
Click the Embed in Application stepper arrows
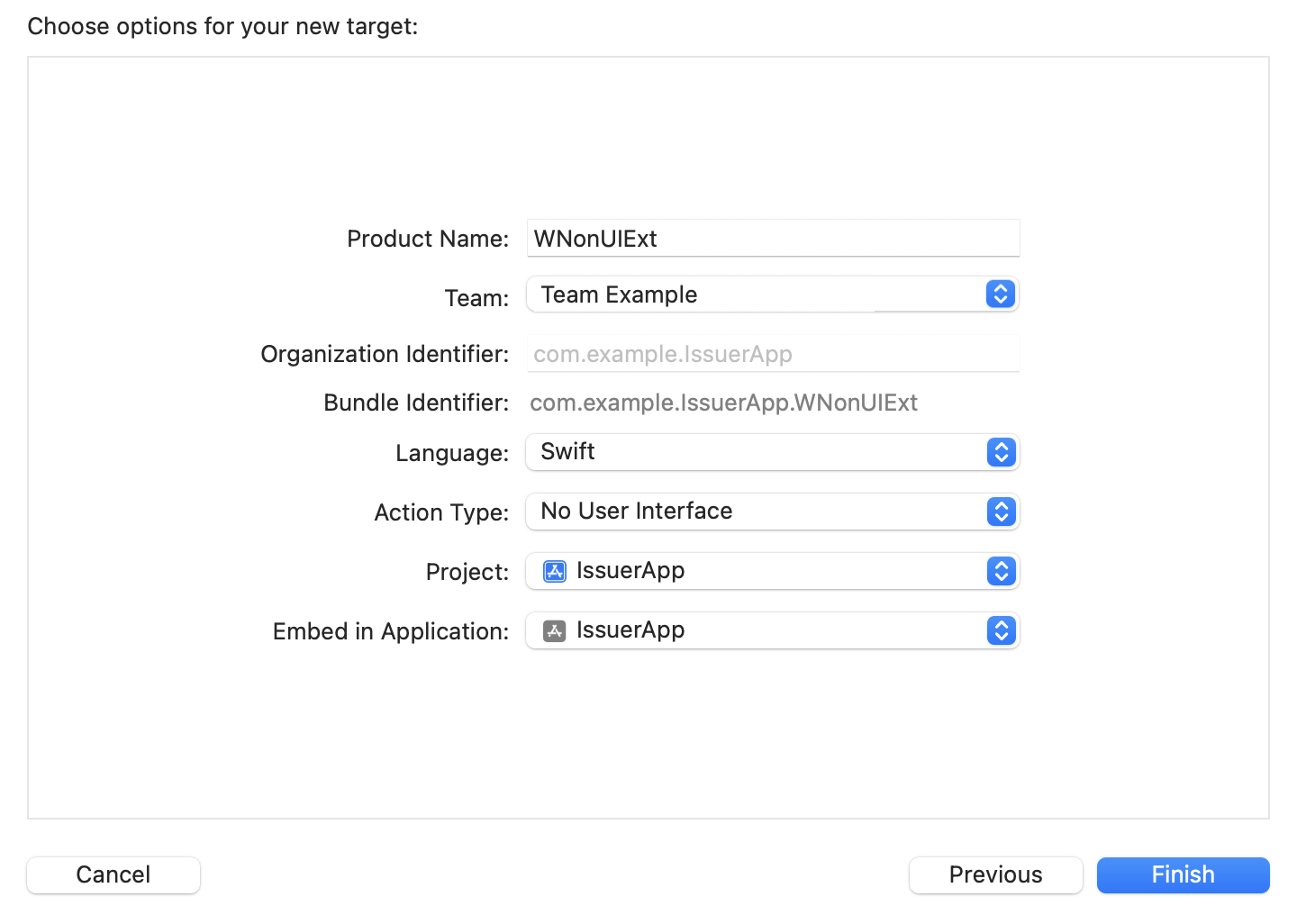1001,630
